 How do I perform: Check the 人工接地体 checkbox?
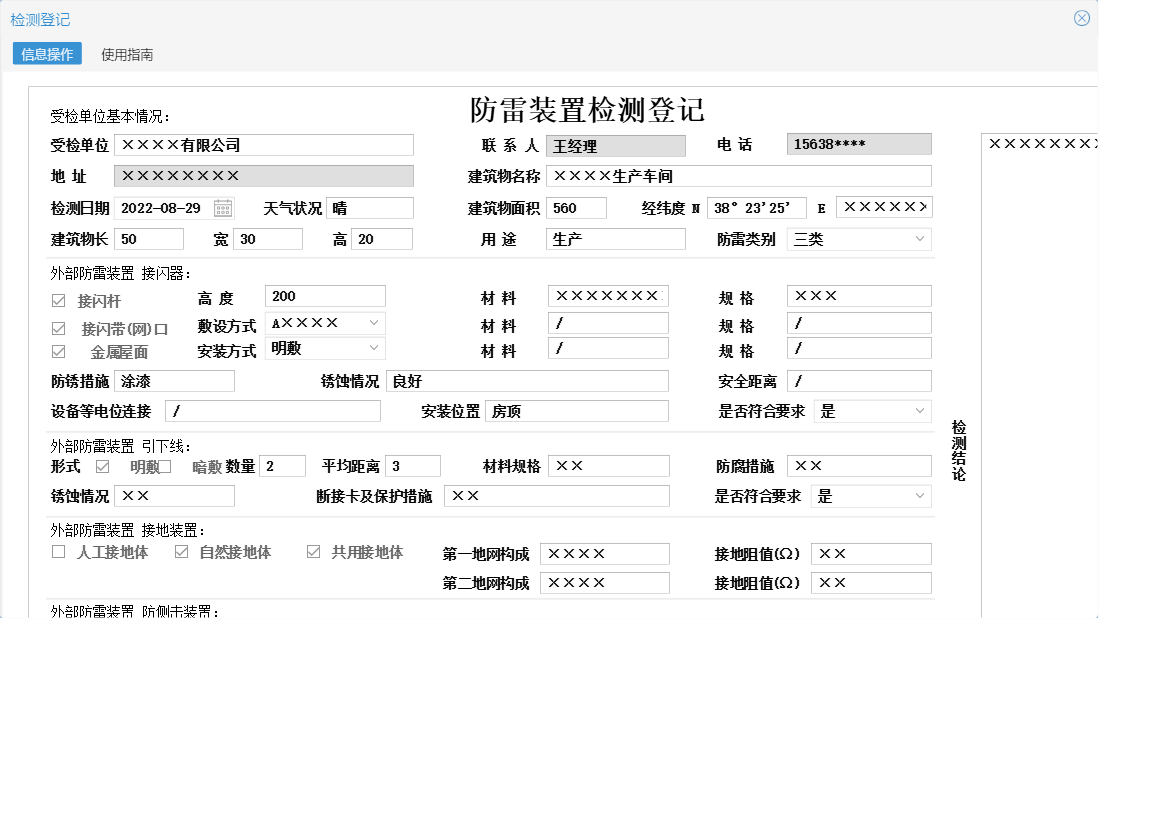(58, 550)
